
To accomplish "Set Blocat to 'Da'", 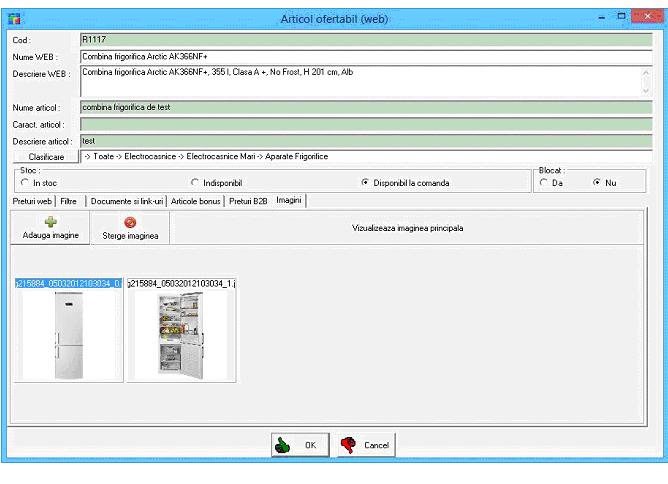I will point(544,183).
